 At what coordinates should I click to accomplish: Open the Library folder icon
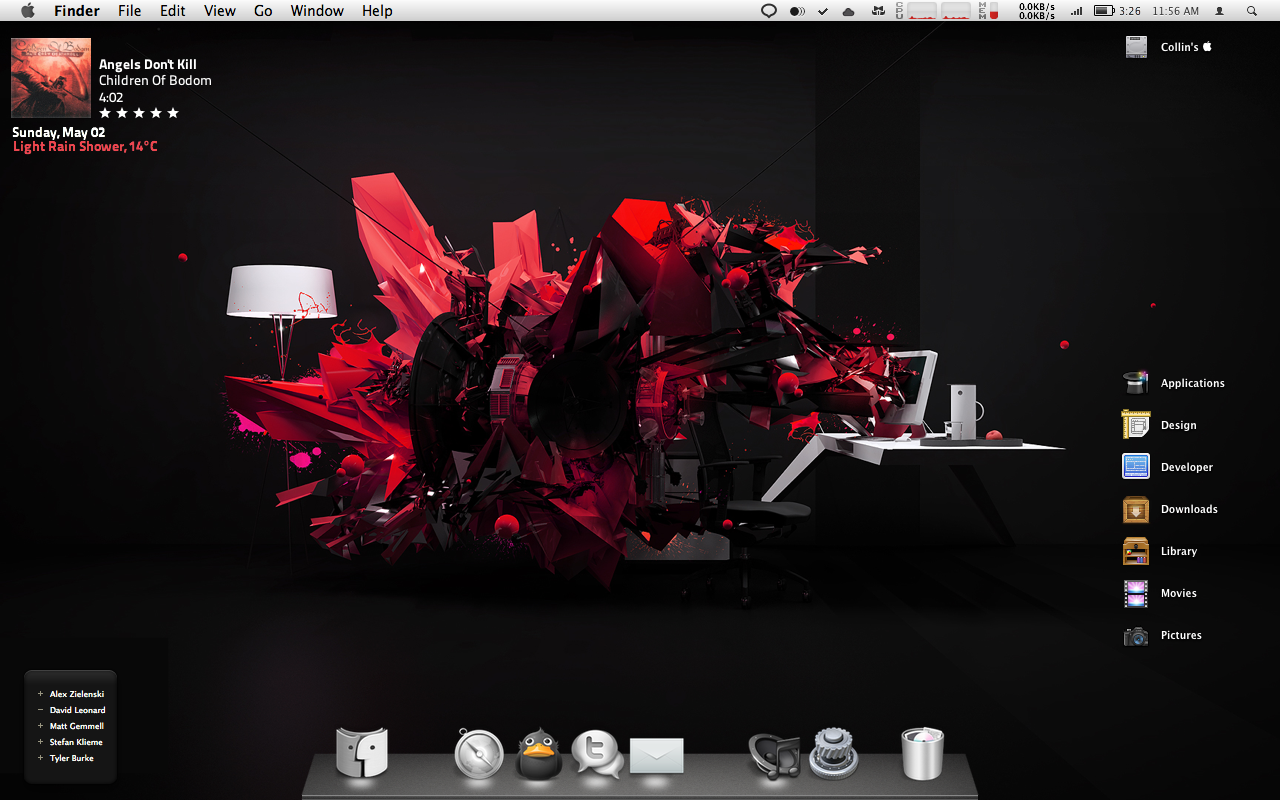point(1136,551)
